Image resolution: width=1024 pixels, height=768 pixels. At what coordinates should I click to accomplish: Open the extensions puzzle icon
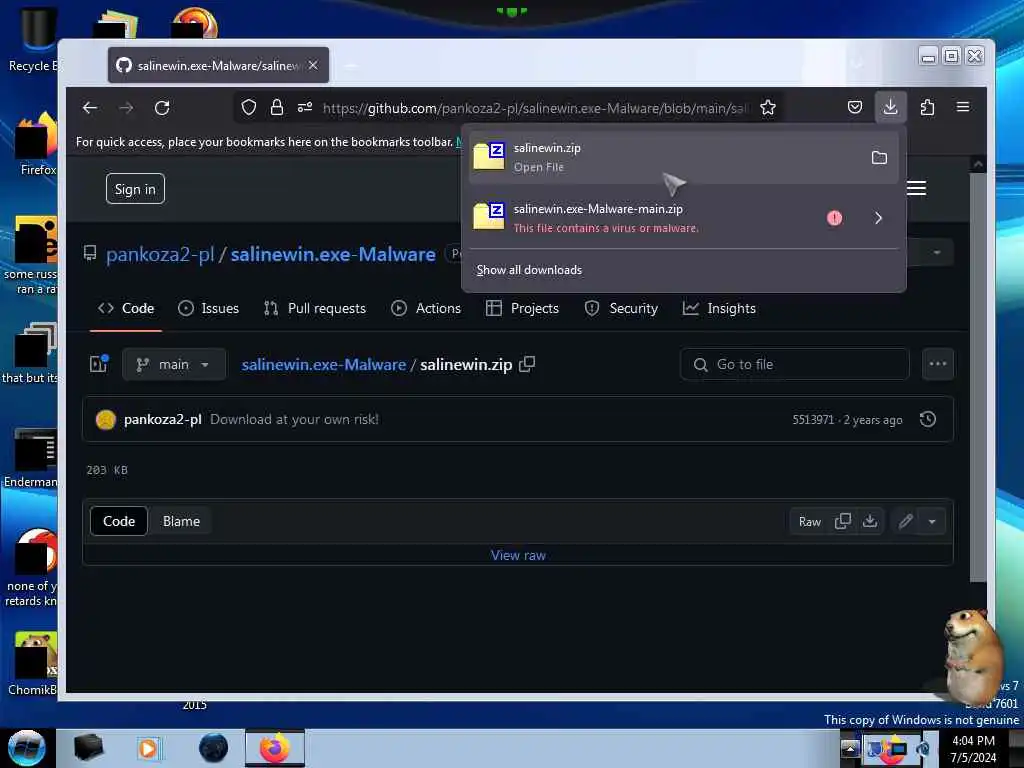click(927, 107)
